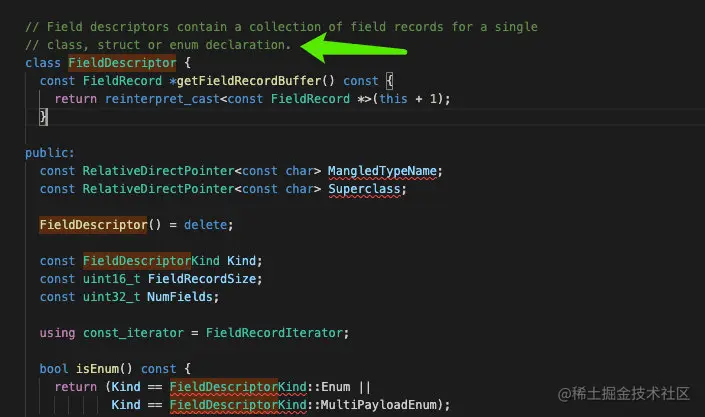Click the comment line starting 'Field descriptors contain'
The width and height of the screenshot is (705, 417).
(x=281, y=27)
